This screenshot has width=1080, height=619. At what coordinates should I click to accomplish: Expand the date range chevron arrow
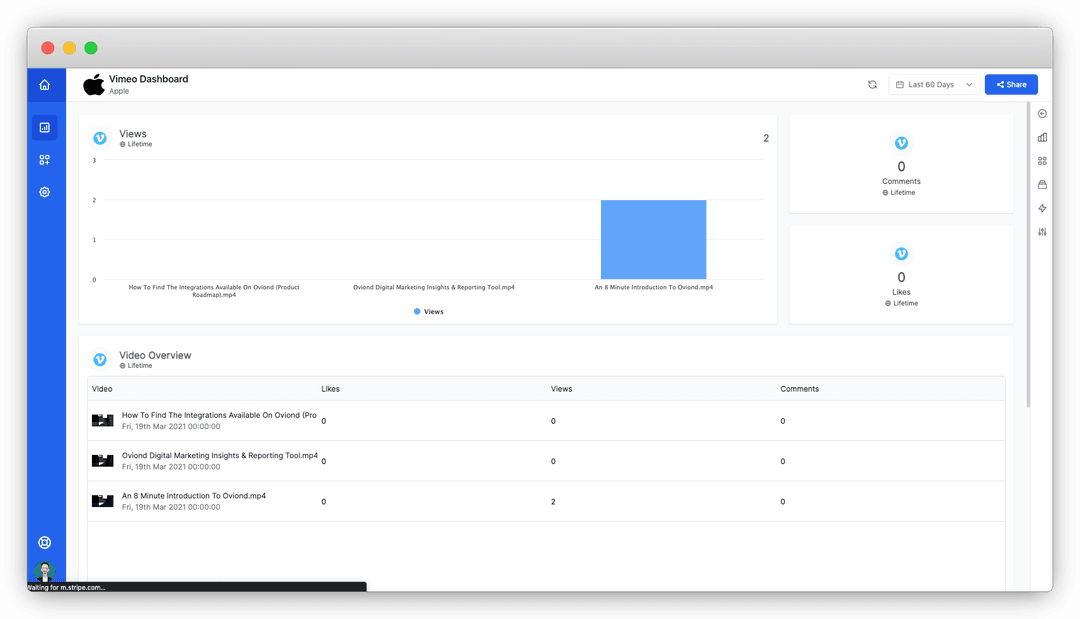coord(969,85)
